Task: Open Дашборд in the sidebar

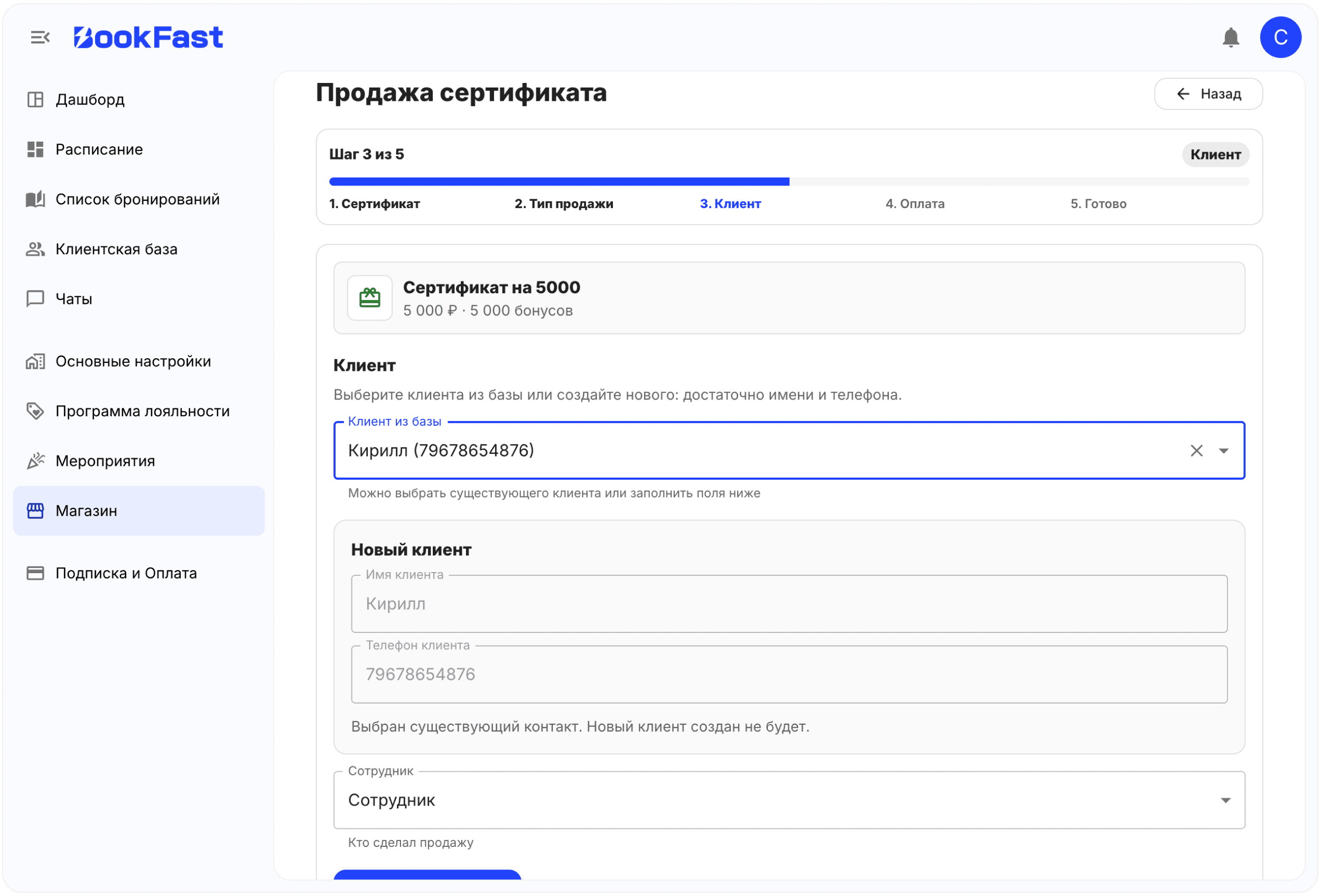Action: coord(138,99)
